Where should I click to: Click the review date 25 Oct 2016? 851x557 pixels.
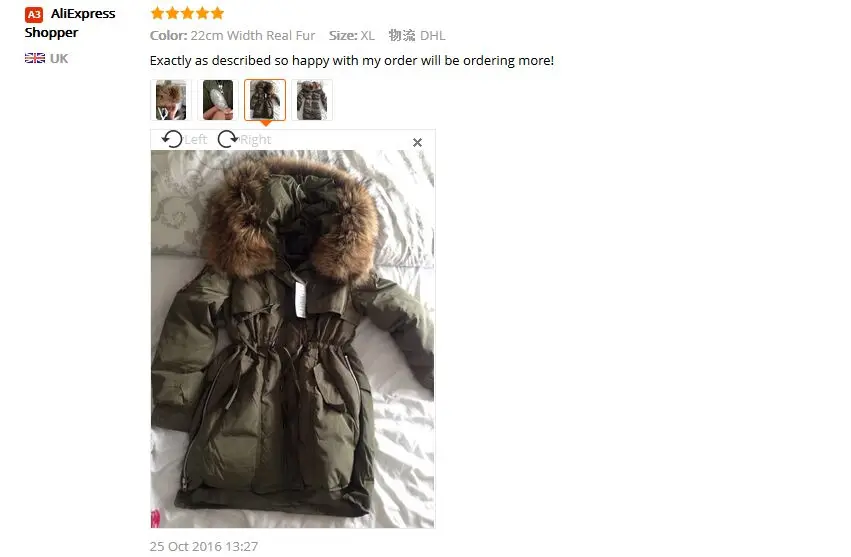tap(204, 546)
